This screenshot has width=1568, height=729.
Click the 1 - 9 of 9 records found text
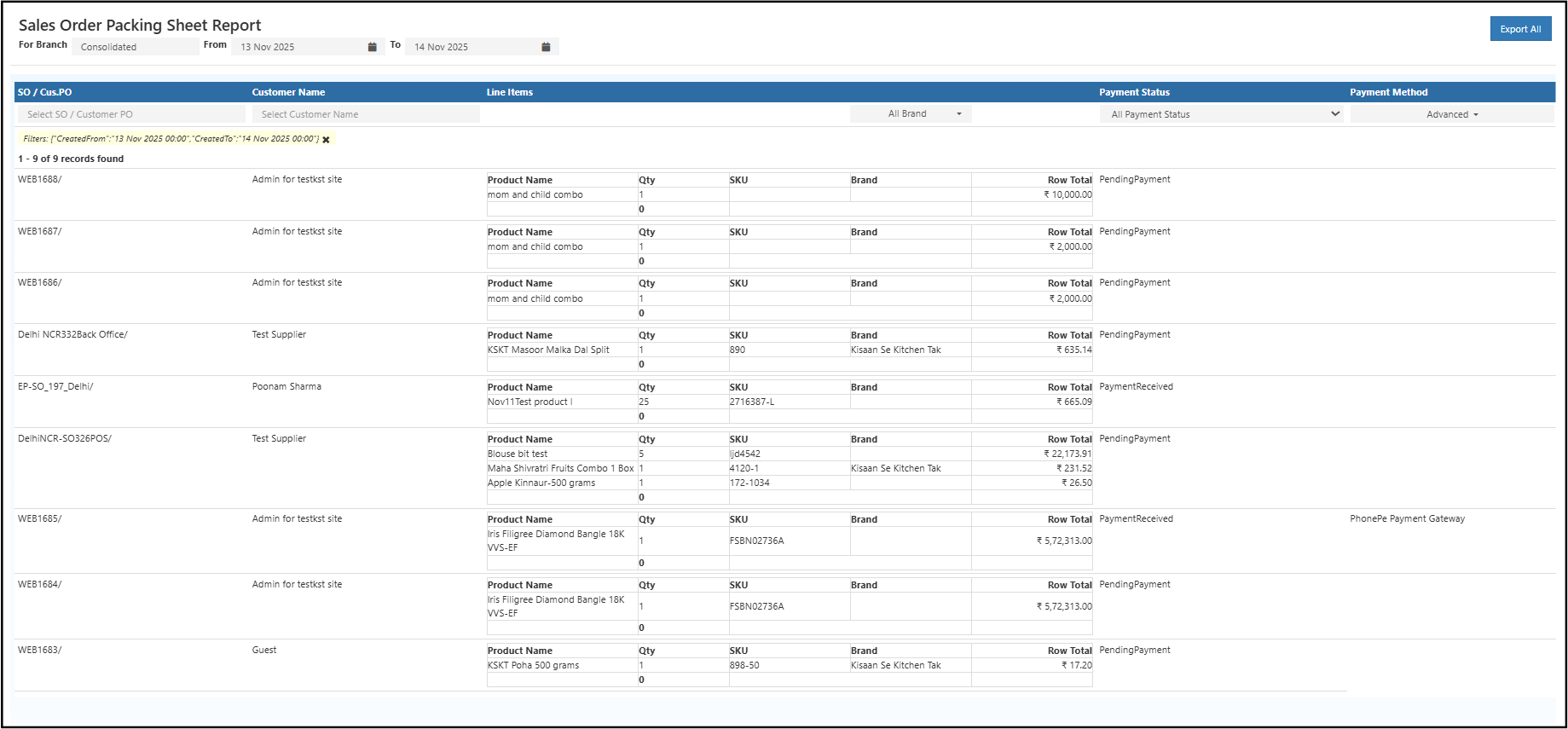click(71, 159)
